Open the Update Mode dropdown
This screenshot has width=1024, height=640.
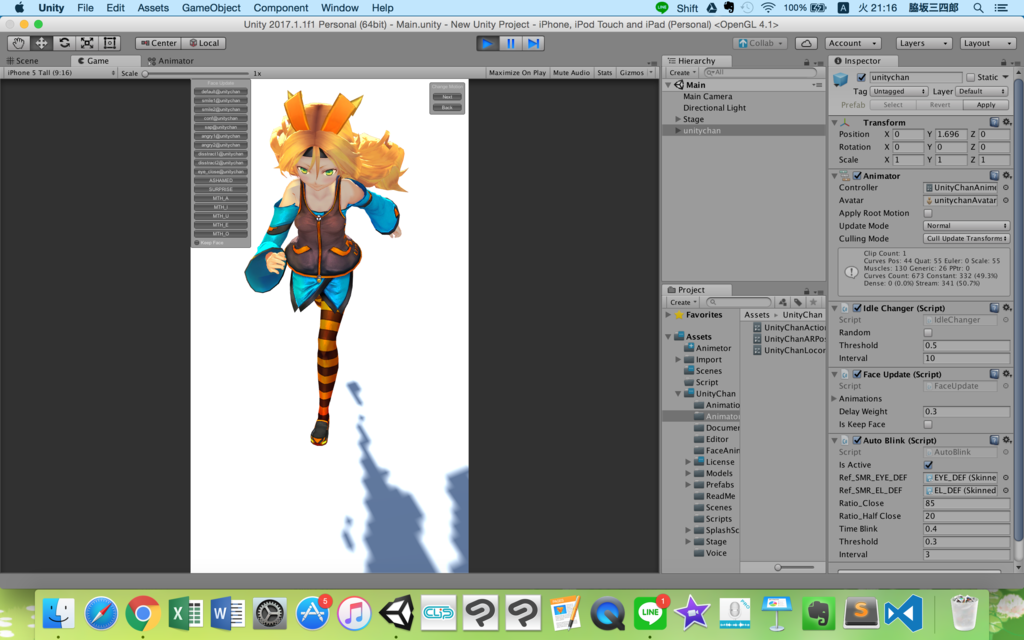967,226
